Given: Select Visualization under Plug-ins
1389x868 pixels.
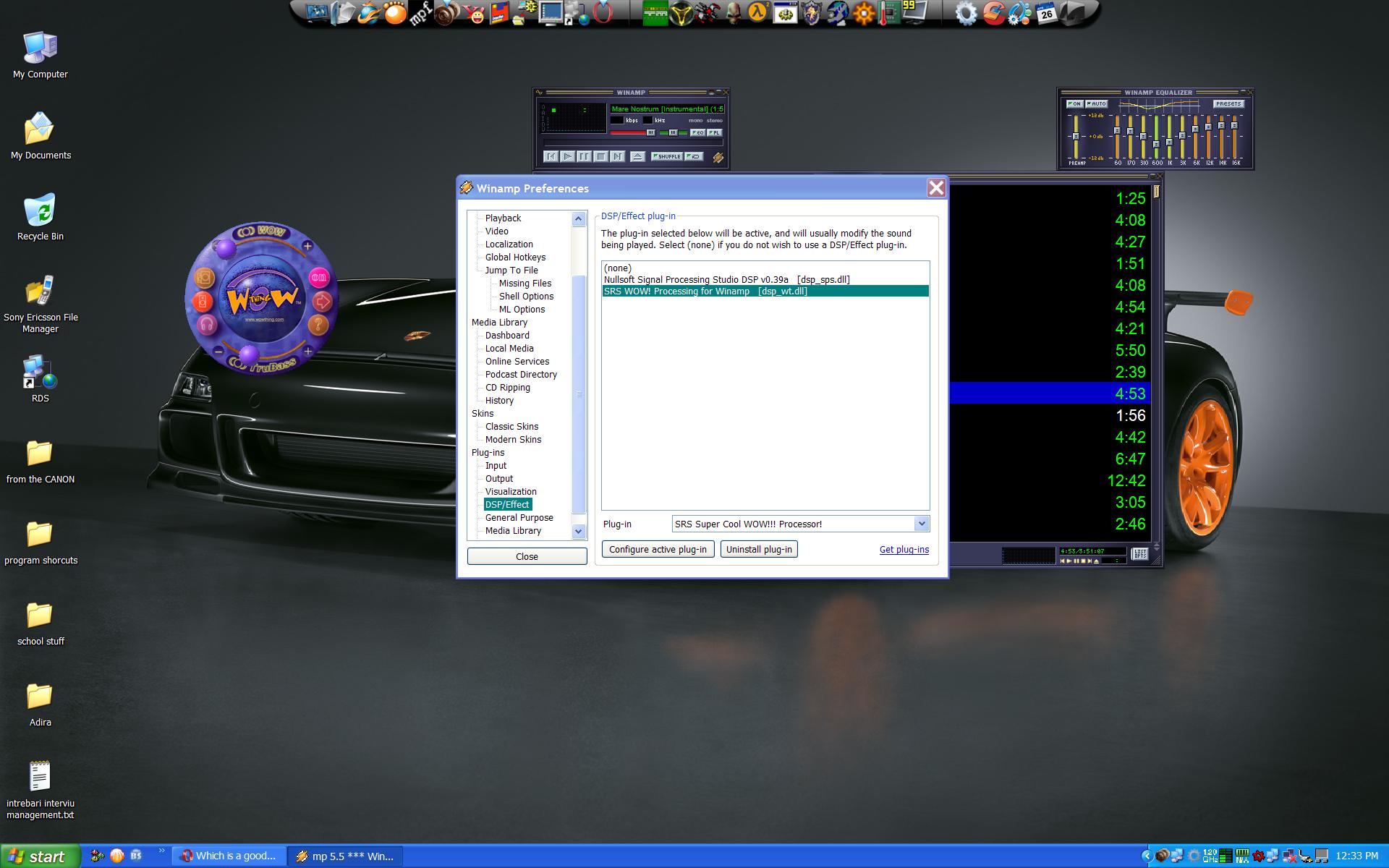Looking at the screenshot, I should pyautogui.click(x=511, y=491).
